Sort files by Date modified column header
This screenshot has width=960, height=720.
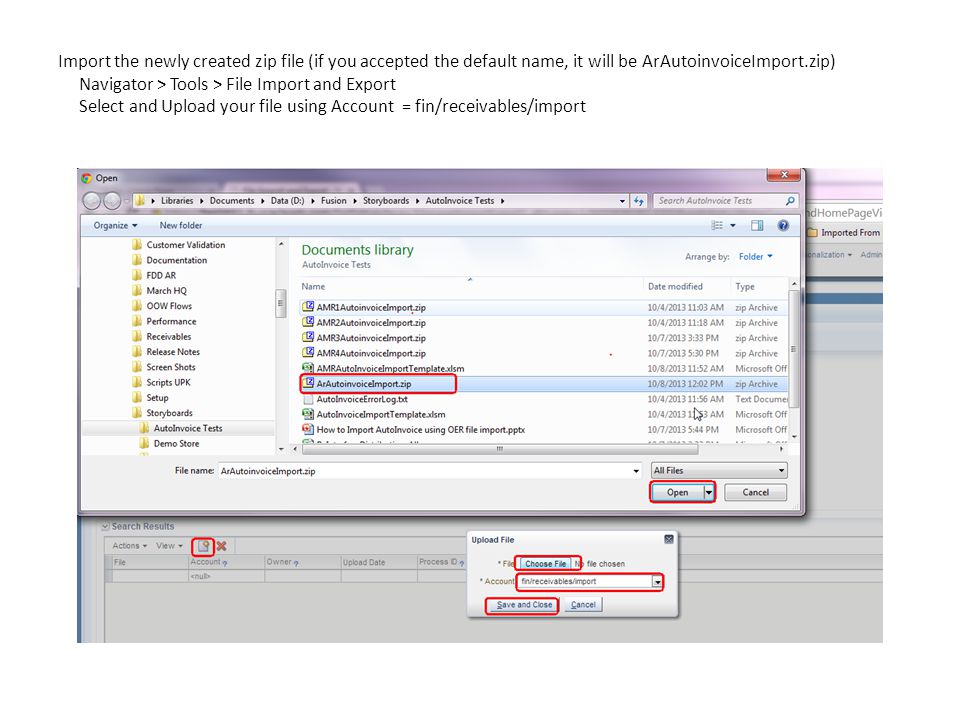click(687, 287)
